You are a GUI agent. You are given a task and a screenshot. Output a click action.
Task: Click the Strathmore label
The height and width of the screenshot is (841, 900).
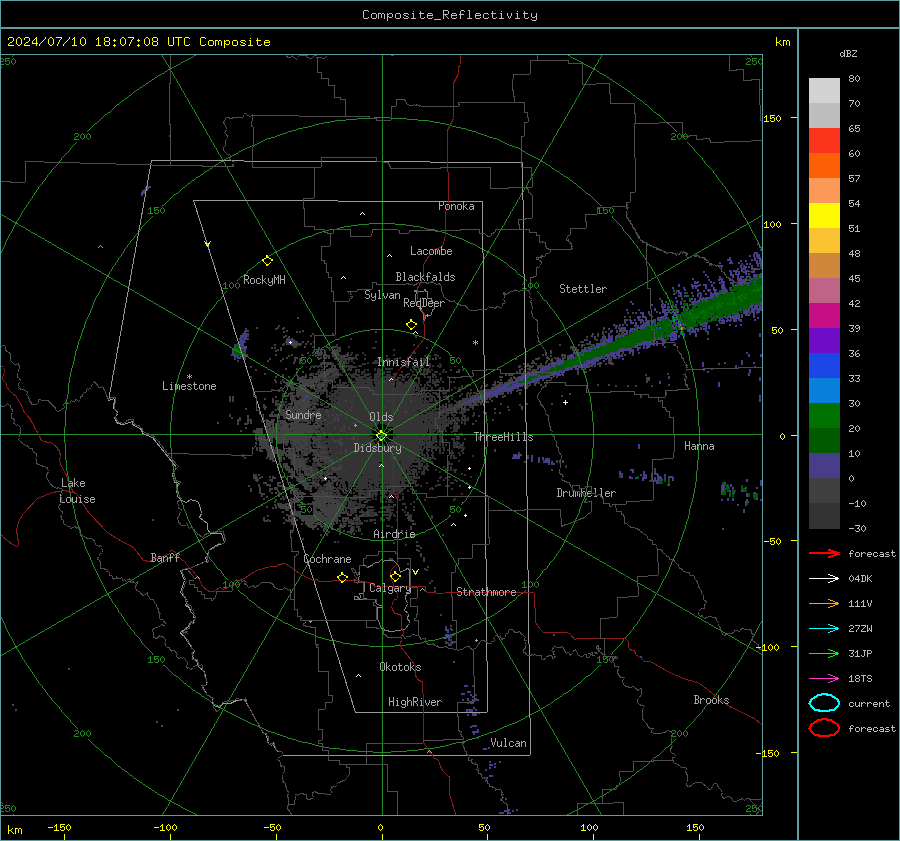tap(486, 592)
